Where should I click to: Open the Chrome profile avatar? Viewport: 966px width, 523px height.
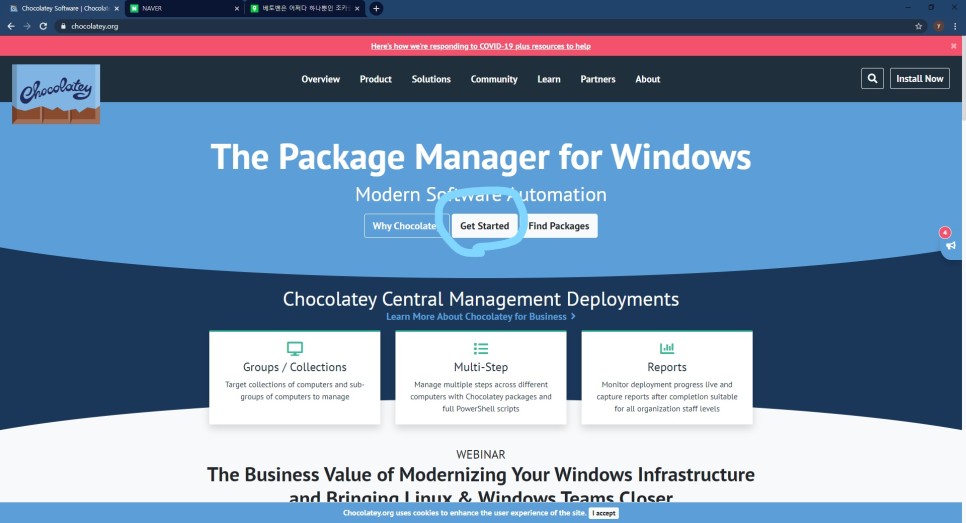938,26
